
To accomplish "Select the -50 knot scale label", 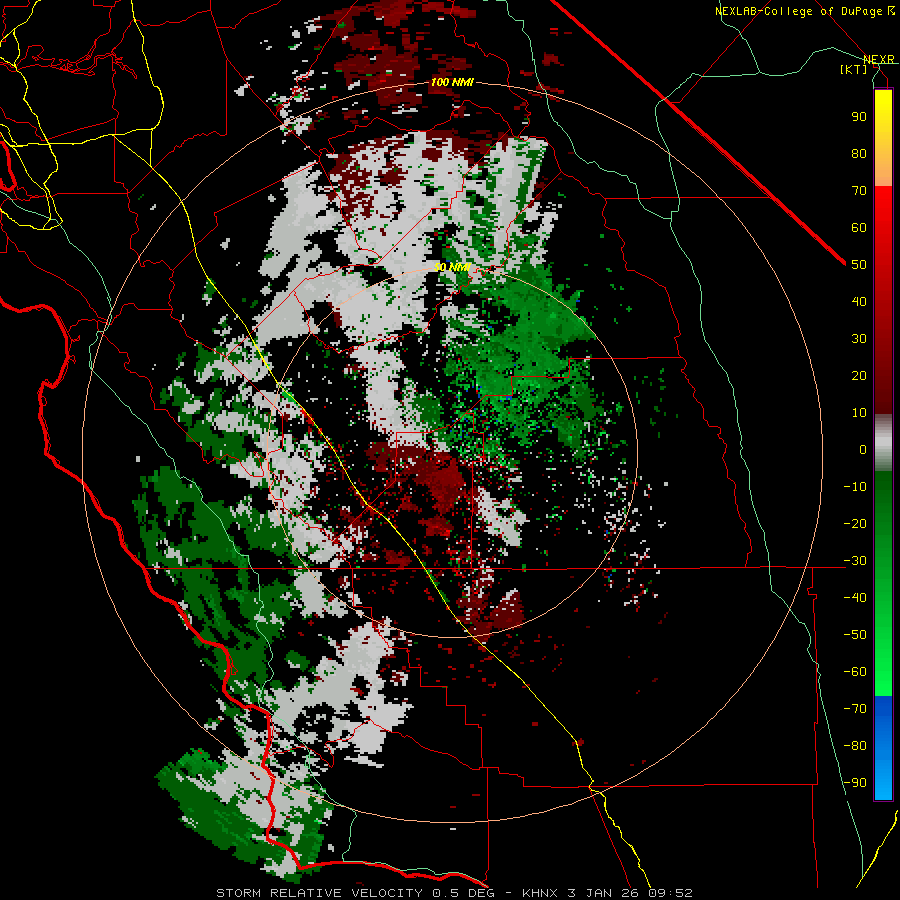I will [x=855, y=635].
